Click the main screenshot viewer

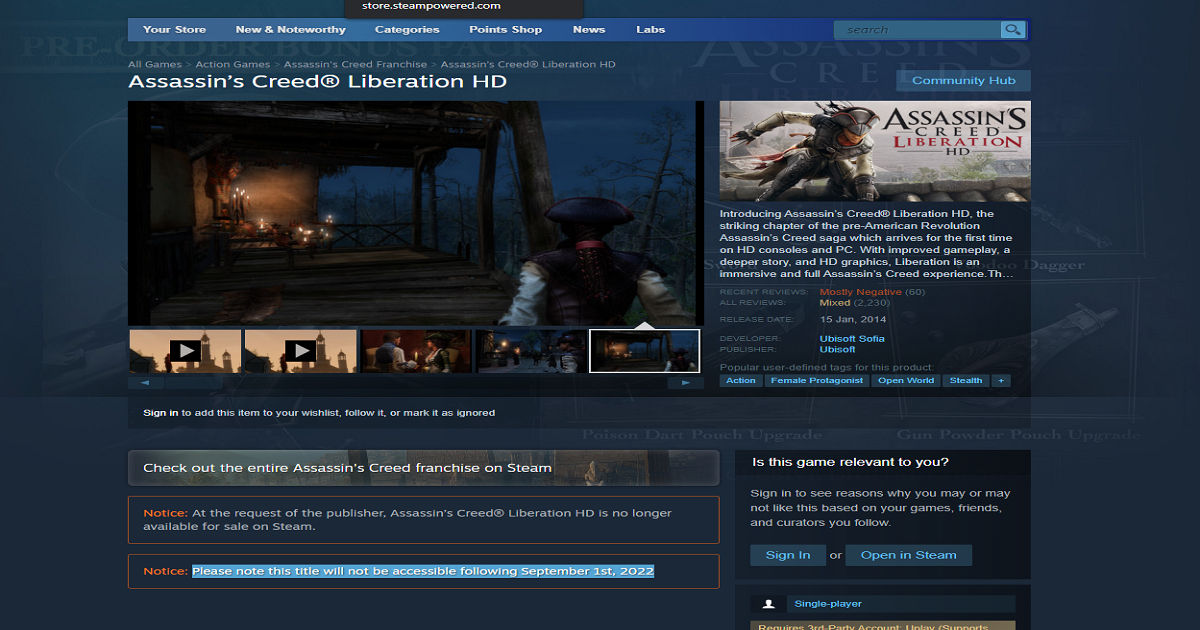click(x=416, y=213)
